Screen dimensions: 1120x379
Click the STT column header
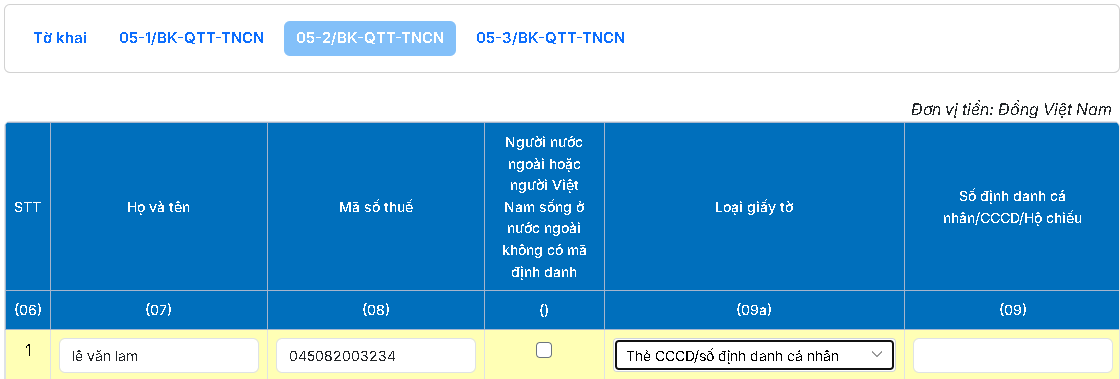pos(28,207)
